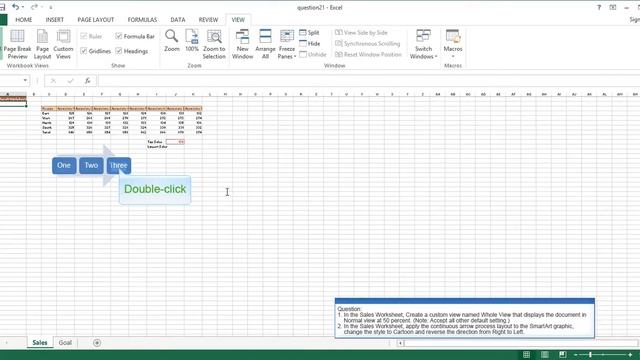This screenshot has height=360, width=640.
Task: Reset zoom to 100%
Action: click(192, 41)
